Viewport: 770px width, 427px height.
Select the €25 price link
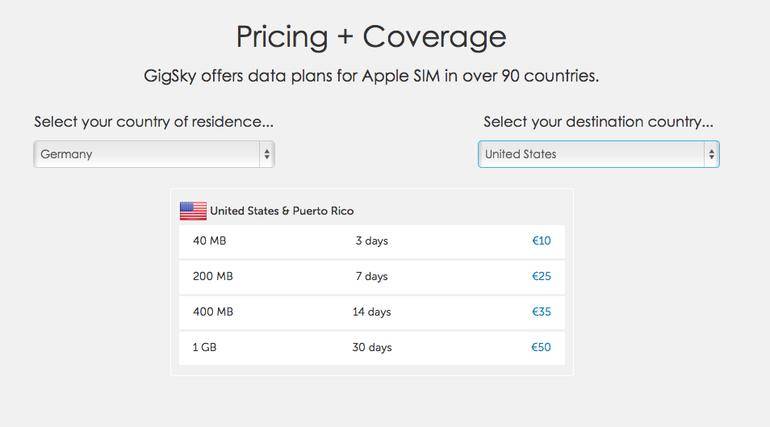coord(541,276)
